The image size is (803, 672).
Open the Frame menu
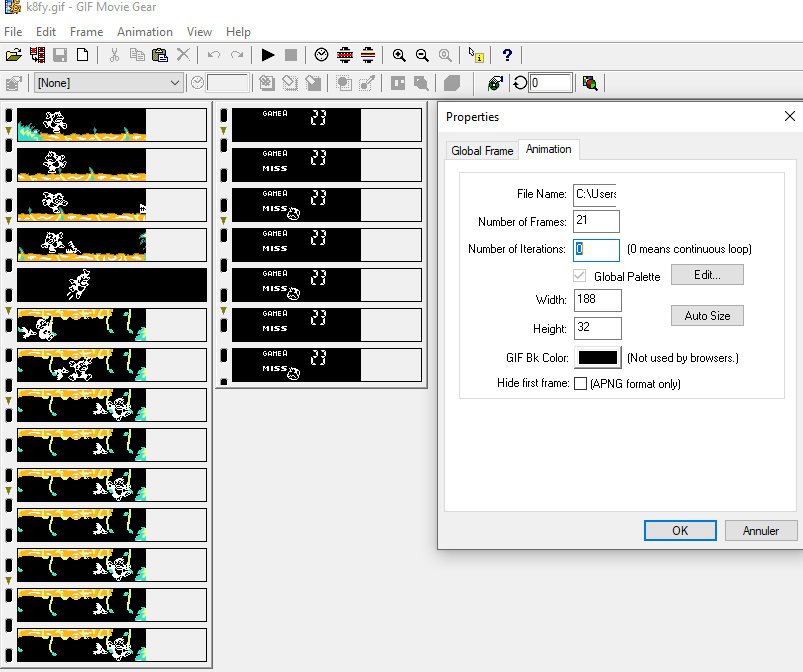pos(87,32)
